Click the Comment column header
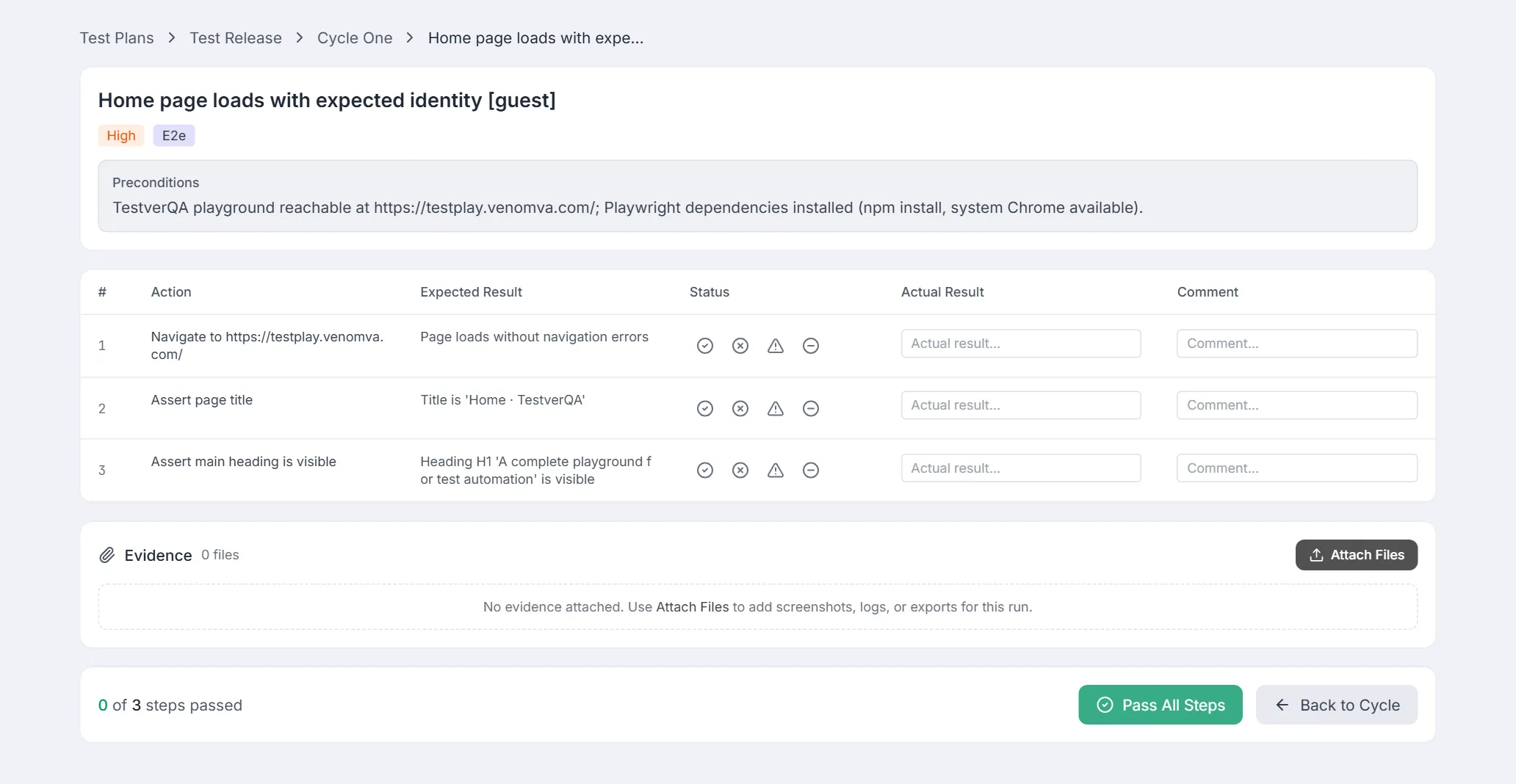The image size is (1516, 784). click(x=1208, y=292)
